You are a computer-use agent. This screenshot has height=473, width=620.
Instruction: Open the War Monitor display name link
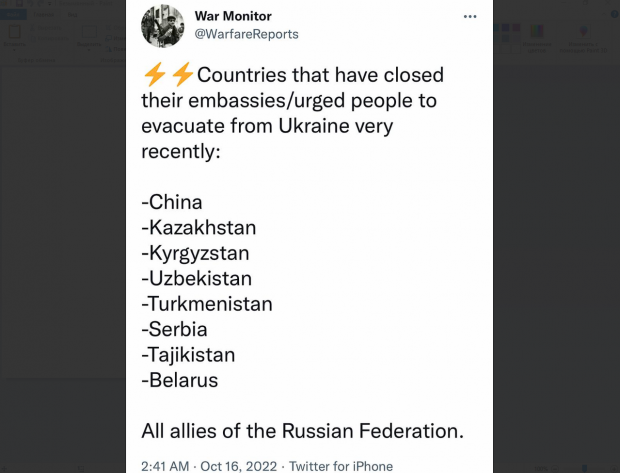[232, 16]
